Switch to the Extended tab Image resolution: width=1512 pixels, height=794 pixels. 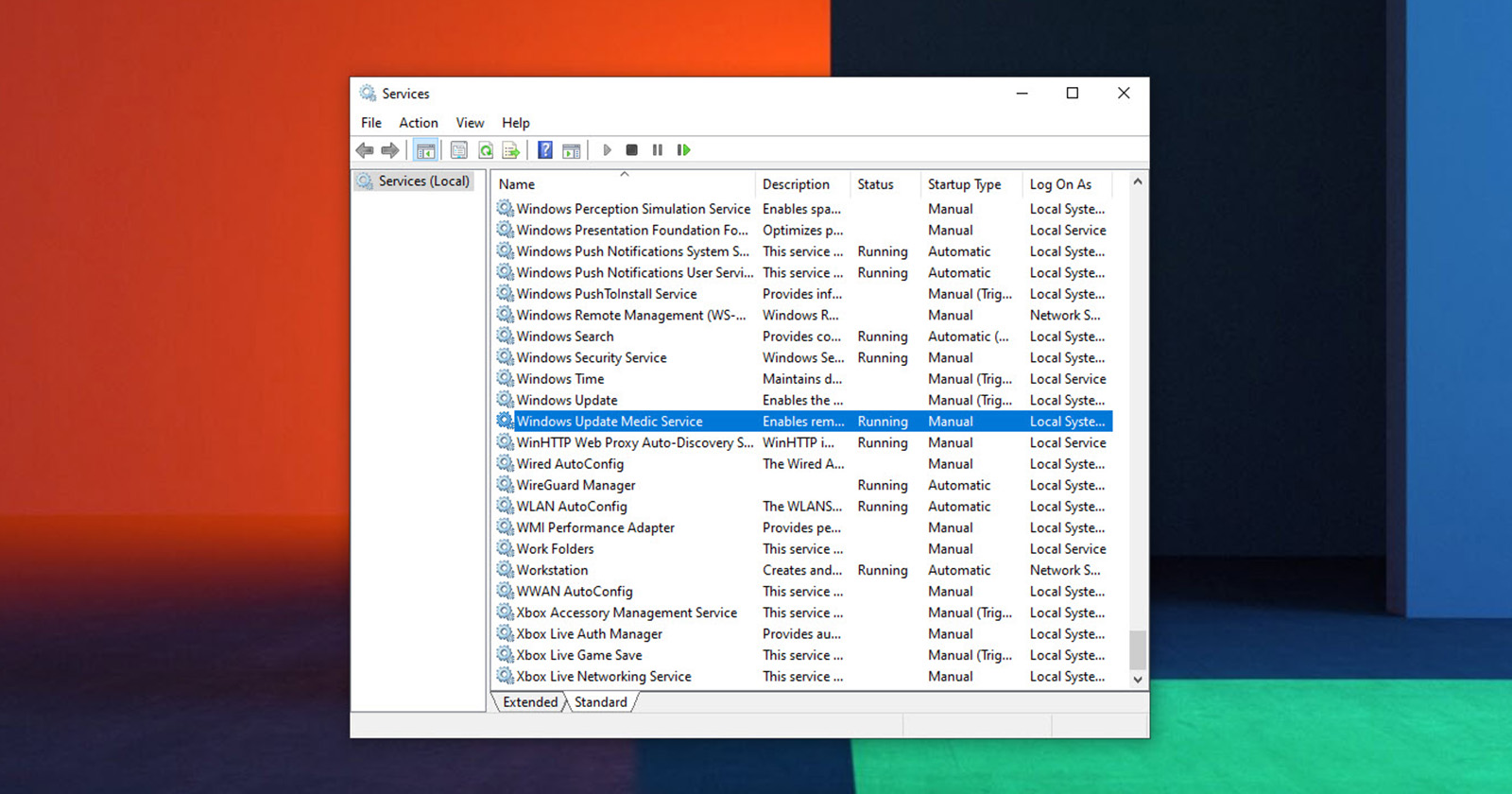click(x=530, y=702)
